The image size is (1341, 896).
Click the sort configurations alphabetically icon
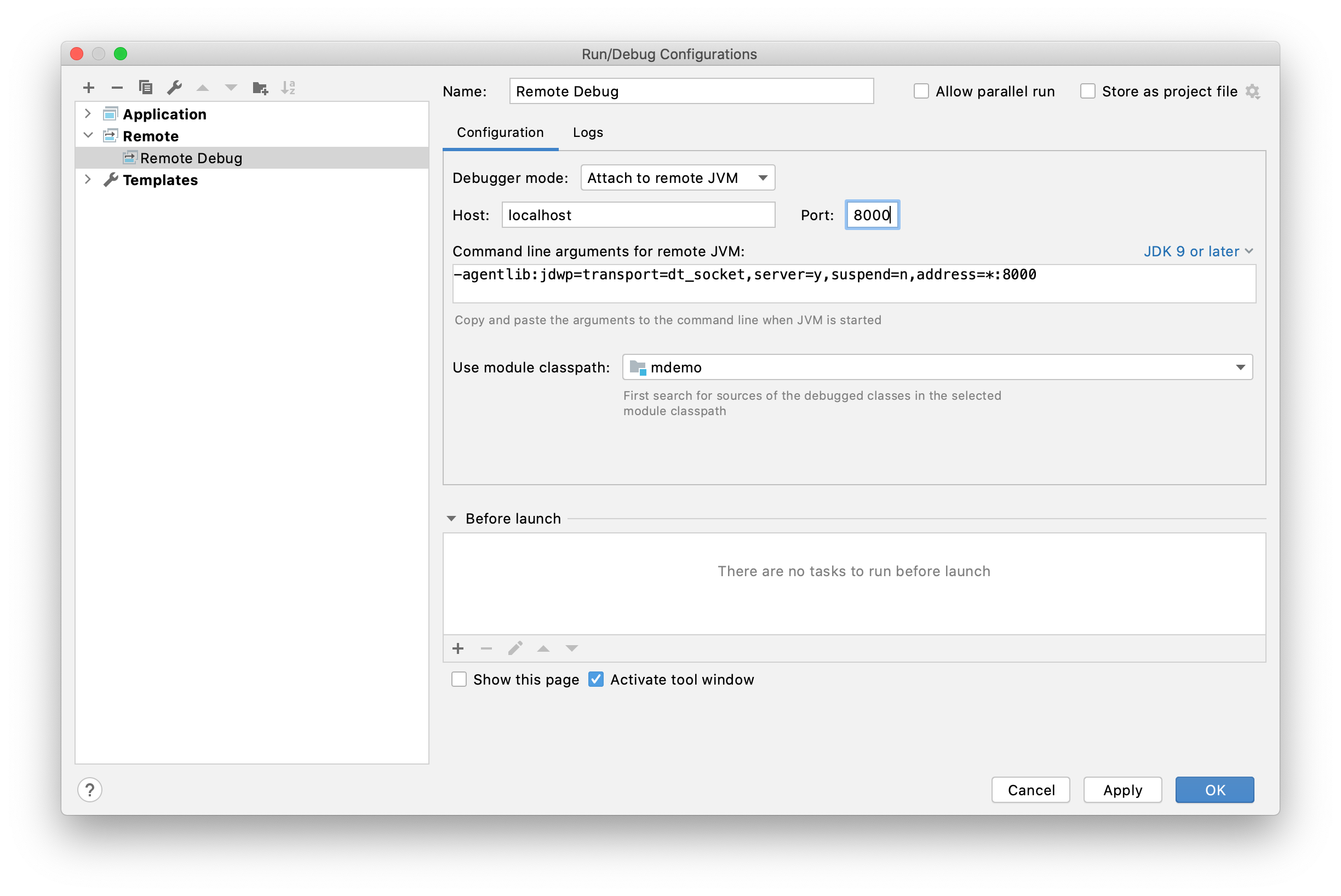click(x=288, y=88)
